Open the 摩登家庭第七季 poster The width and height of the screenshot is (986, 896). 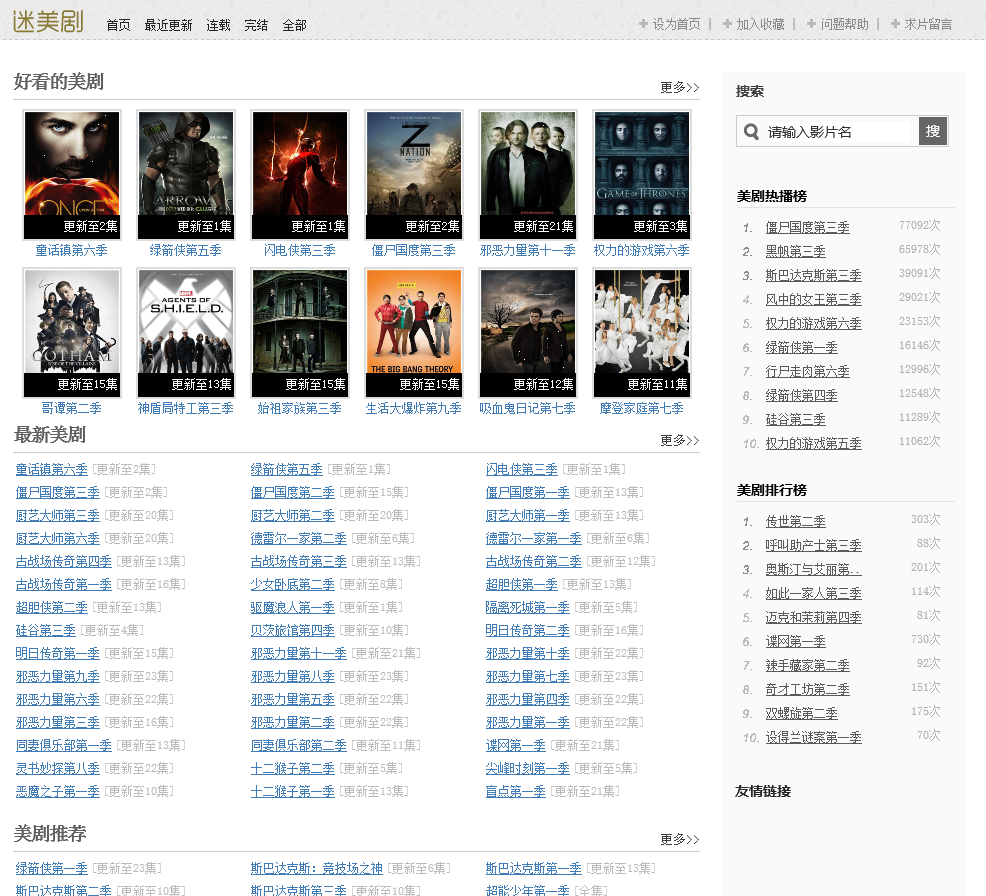coord(641,333)
